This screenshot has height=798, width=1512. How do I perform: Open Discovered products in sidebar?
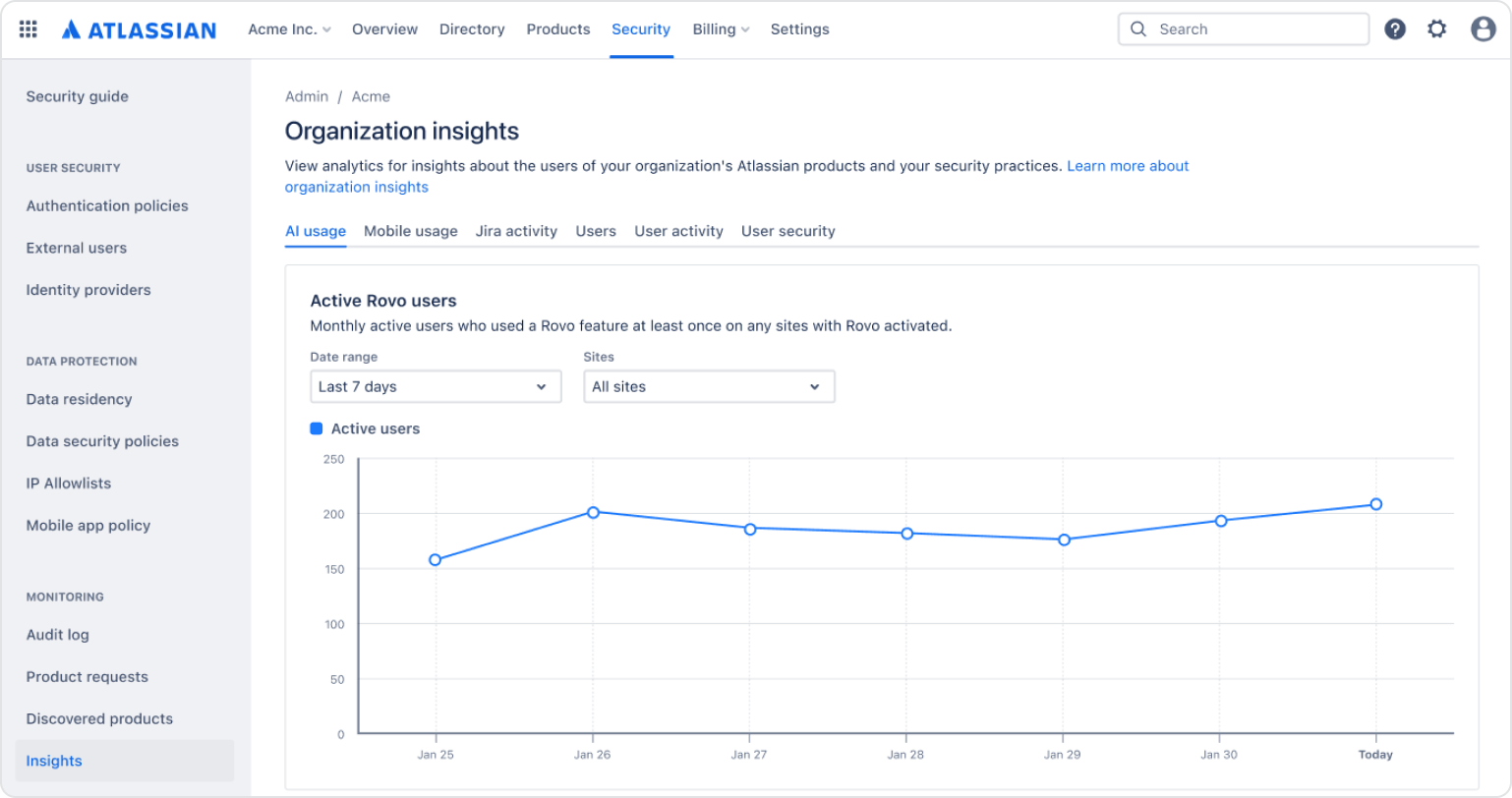coord(99,718)
